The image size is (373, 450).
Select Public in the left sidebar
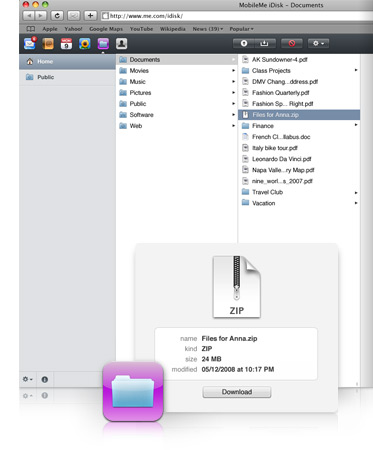coord(67,77)
